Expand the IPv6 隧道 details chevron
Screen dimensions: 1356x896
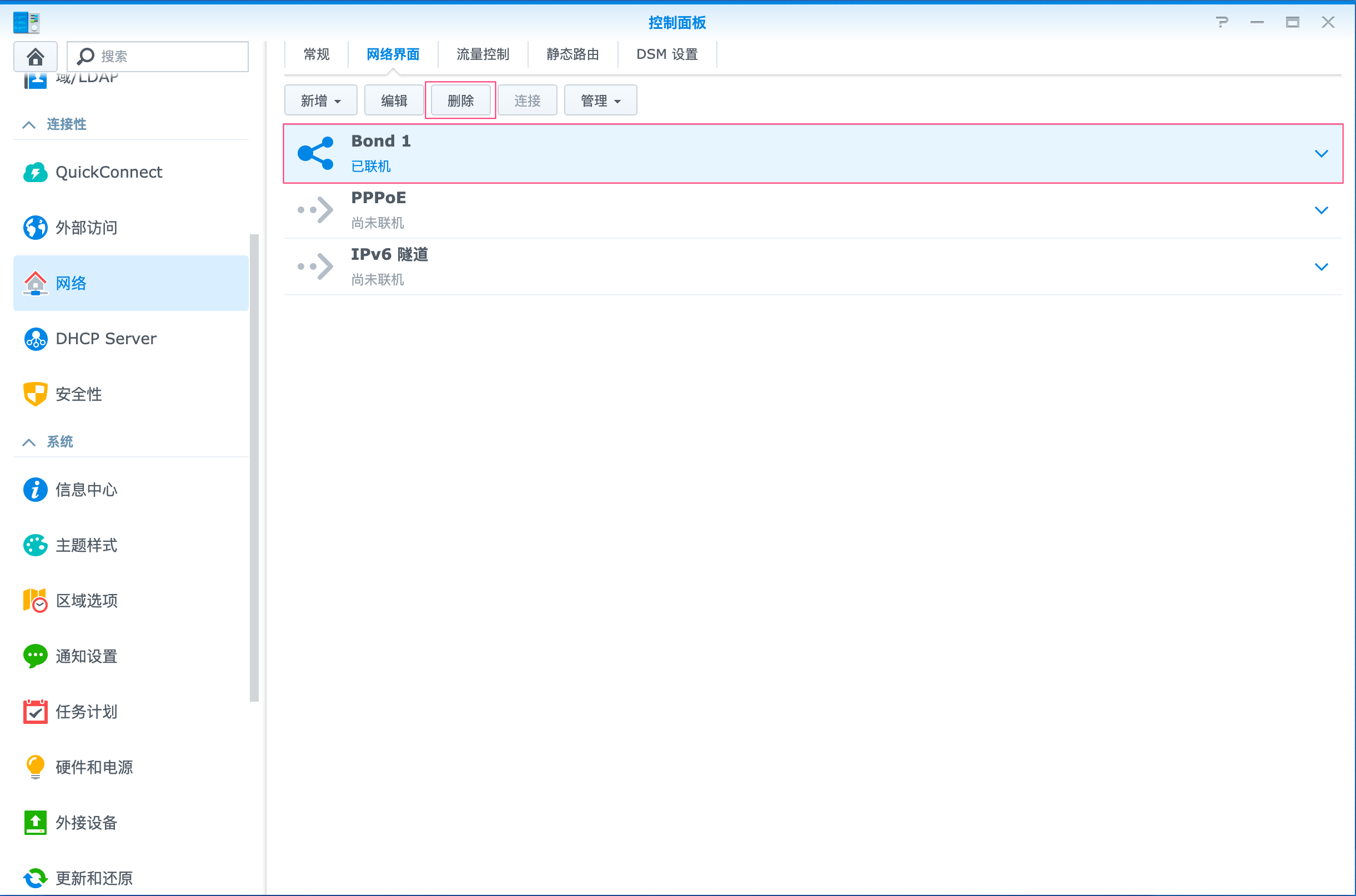1321,266
